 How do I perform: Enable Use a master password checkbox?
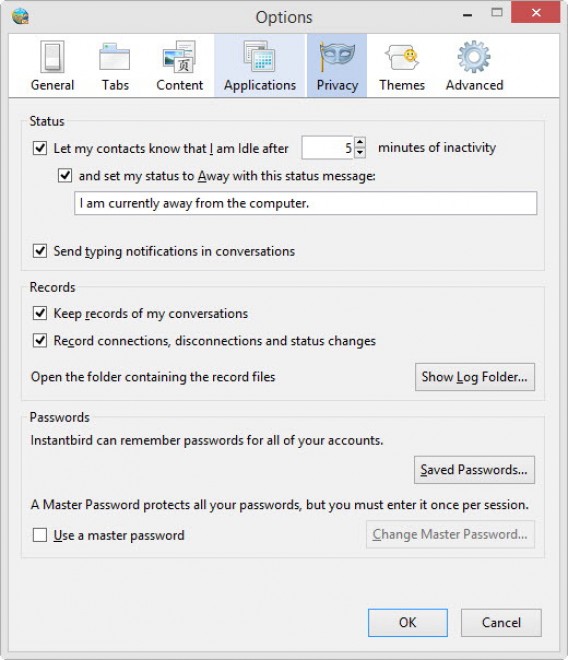(x=40, y=535)
